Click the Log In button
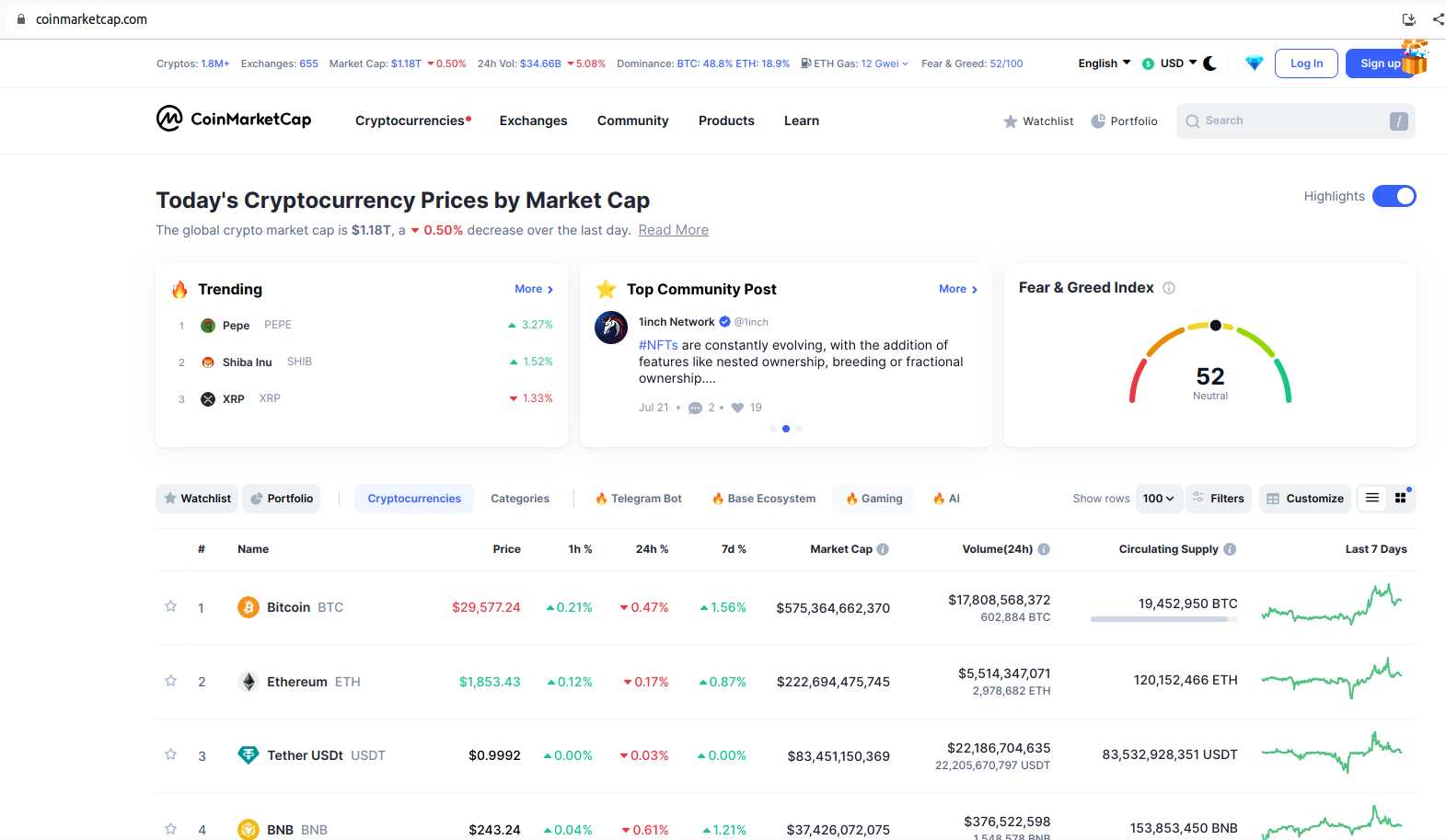 pos(1305,63)
